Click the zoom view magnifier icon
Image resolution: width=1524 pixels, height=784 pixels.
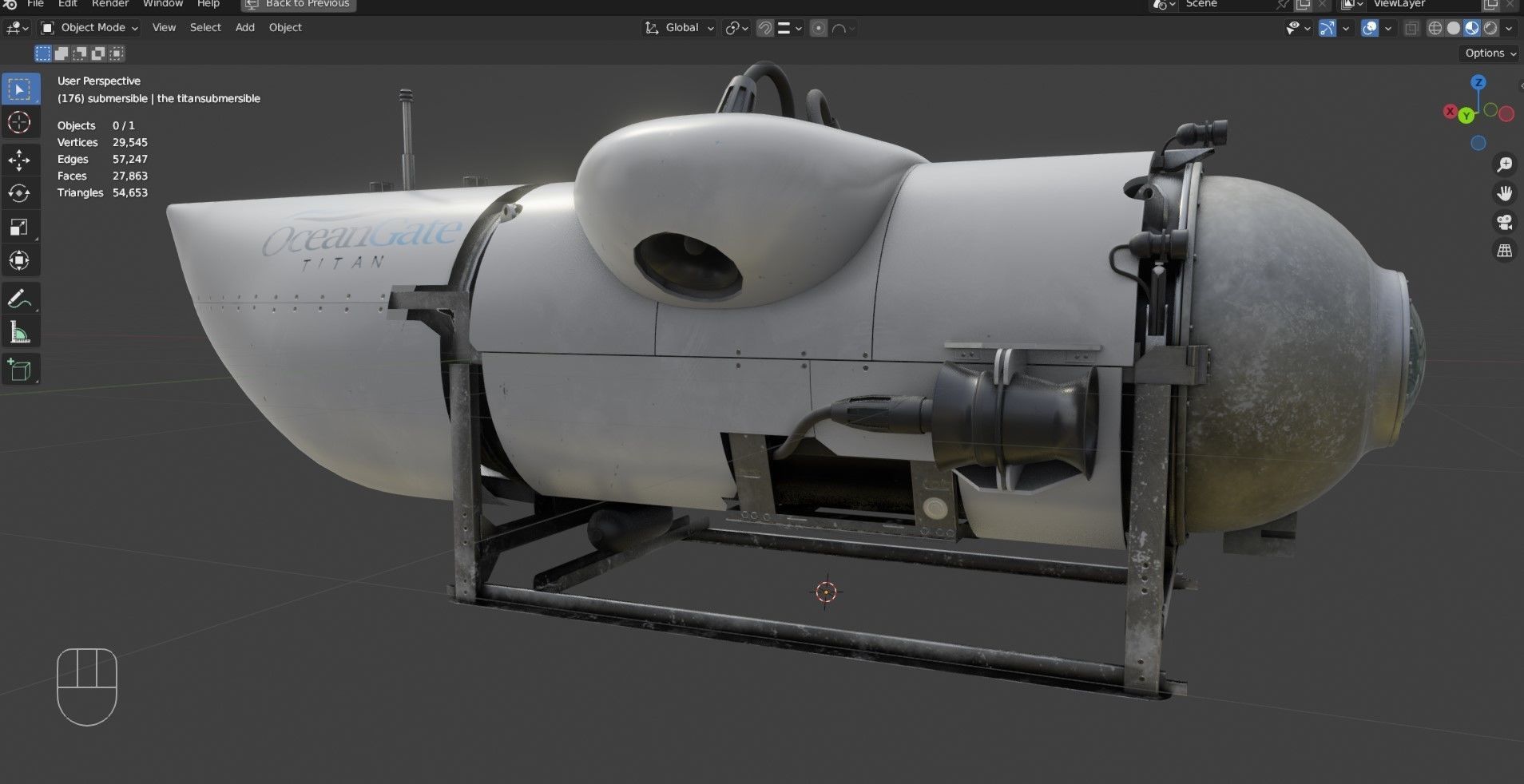(x=1505, y=164)
